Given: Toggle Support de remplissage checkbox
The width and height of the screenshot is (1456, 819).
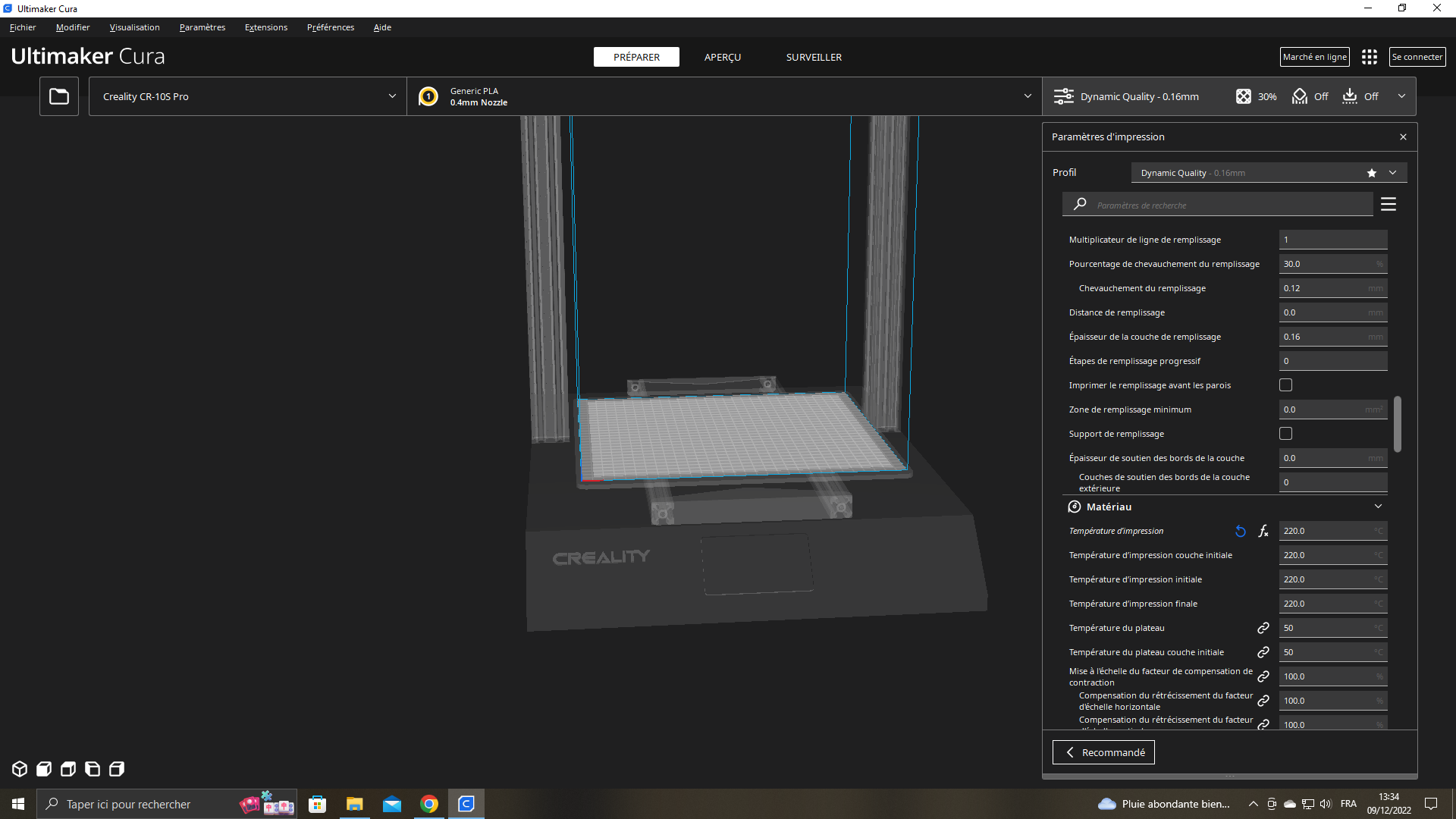Looking at the screenshot, I should click(x=1286, y=434).
